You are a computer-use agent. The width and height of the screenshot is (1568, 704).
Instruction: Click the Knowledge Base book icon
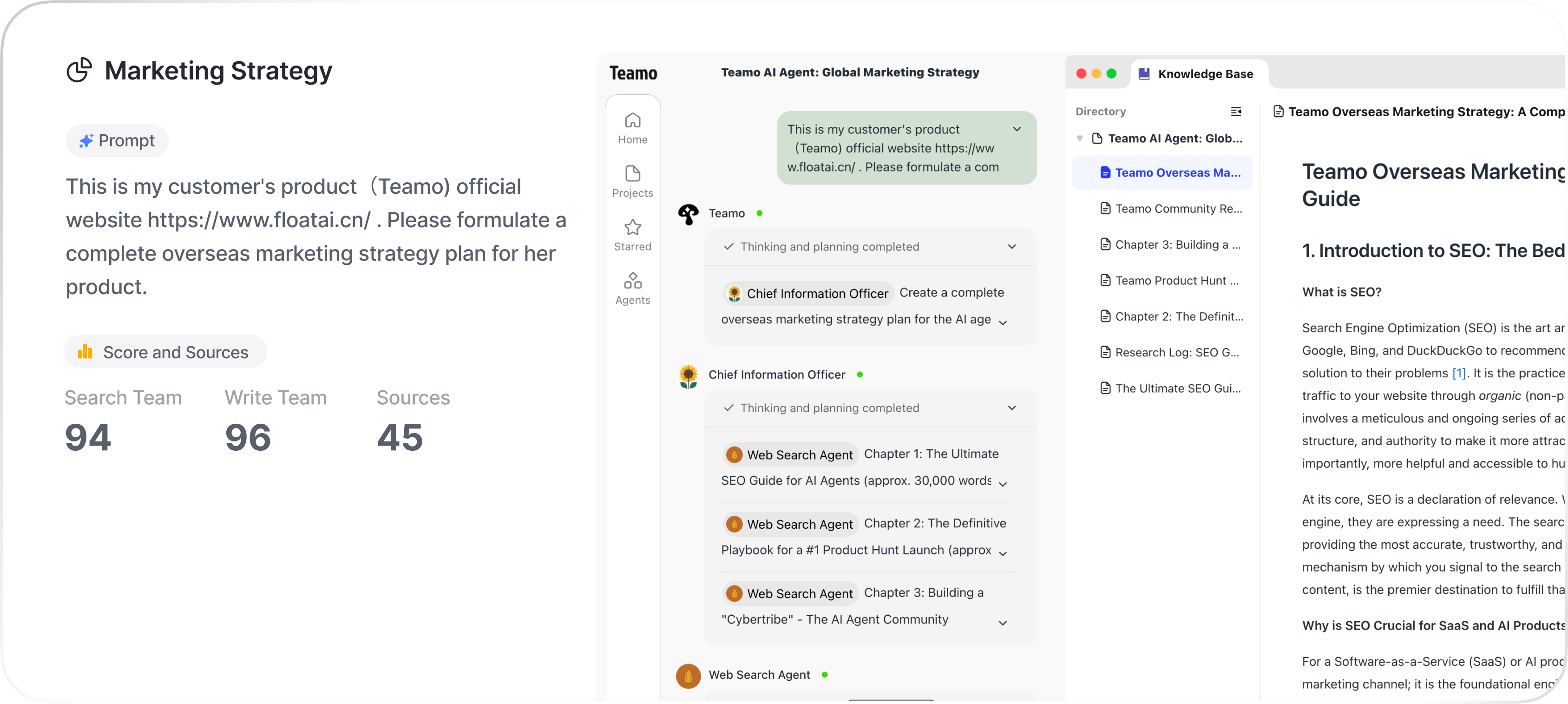[x=1144, y=74]
